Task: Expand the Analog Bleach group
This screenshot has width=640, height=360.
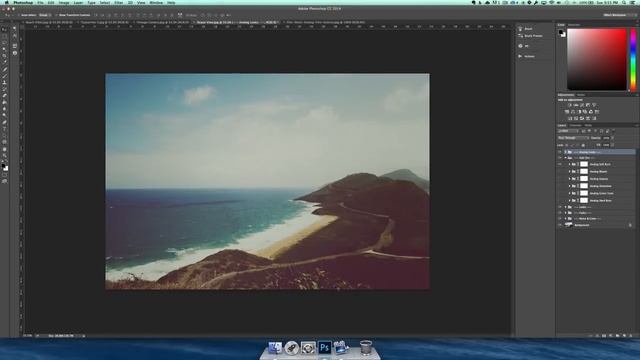Action: [x=569, y=171]
